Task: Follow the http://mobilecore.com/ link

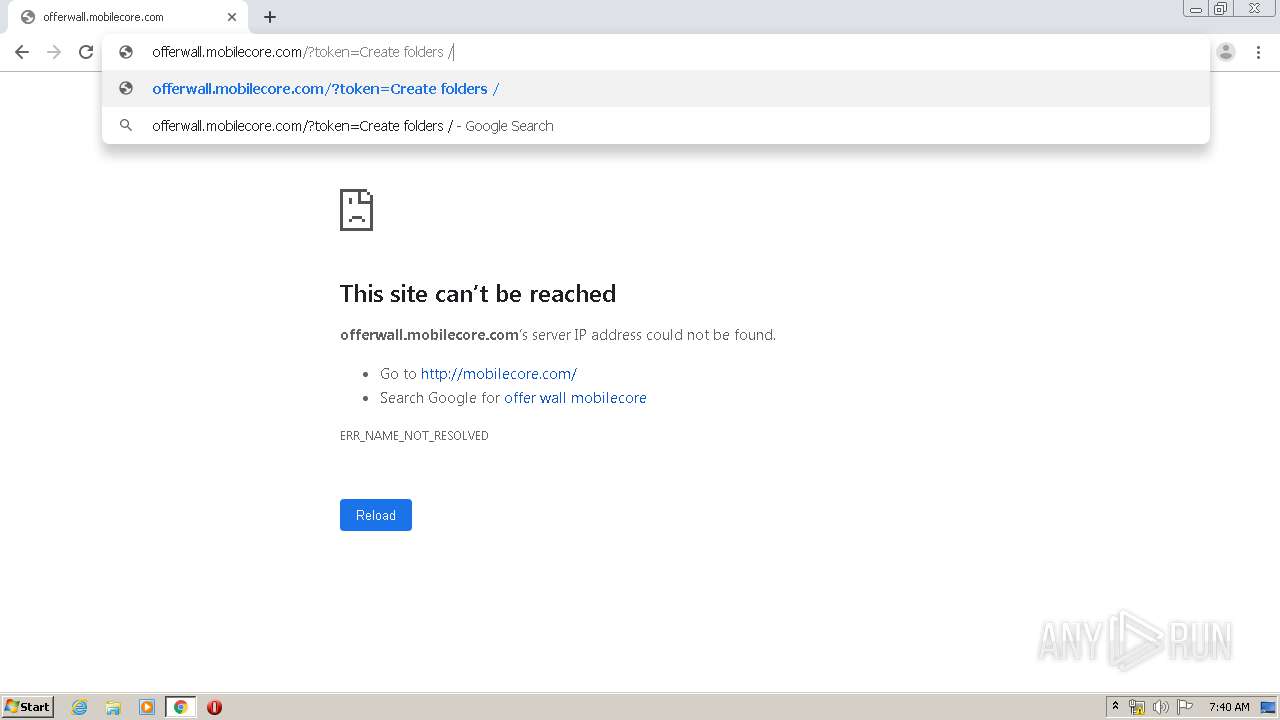Action: pyautogui.click(x=499, y=374)
